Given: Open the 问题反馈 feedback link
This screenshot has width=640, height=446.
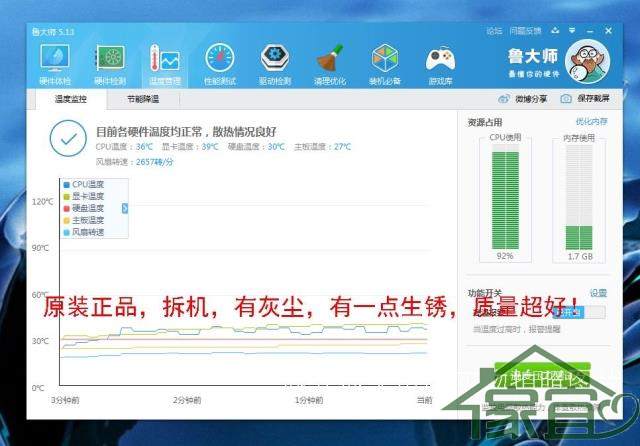Looking at the screenshot, I should pyautogui.click(x=525, y=31).
